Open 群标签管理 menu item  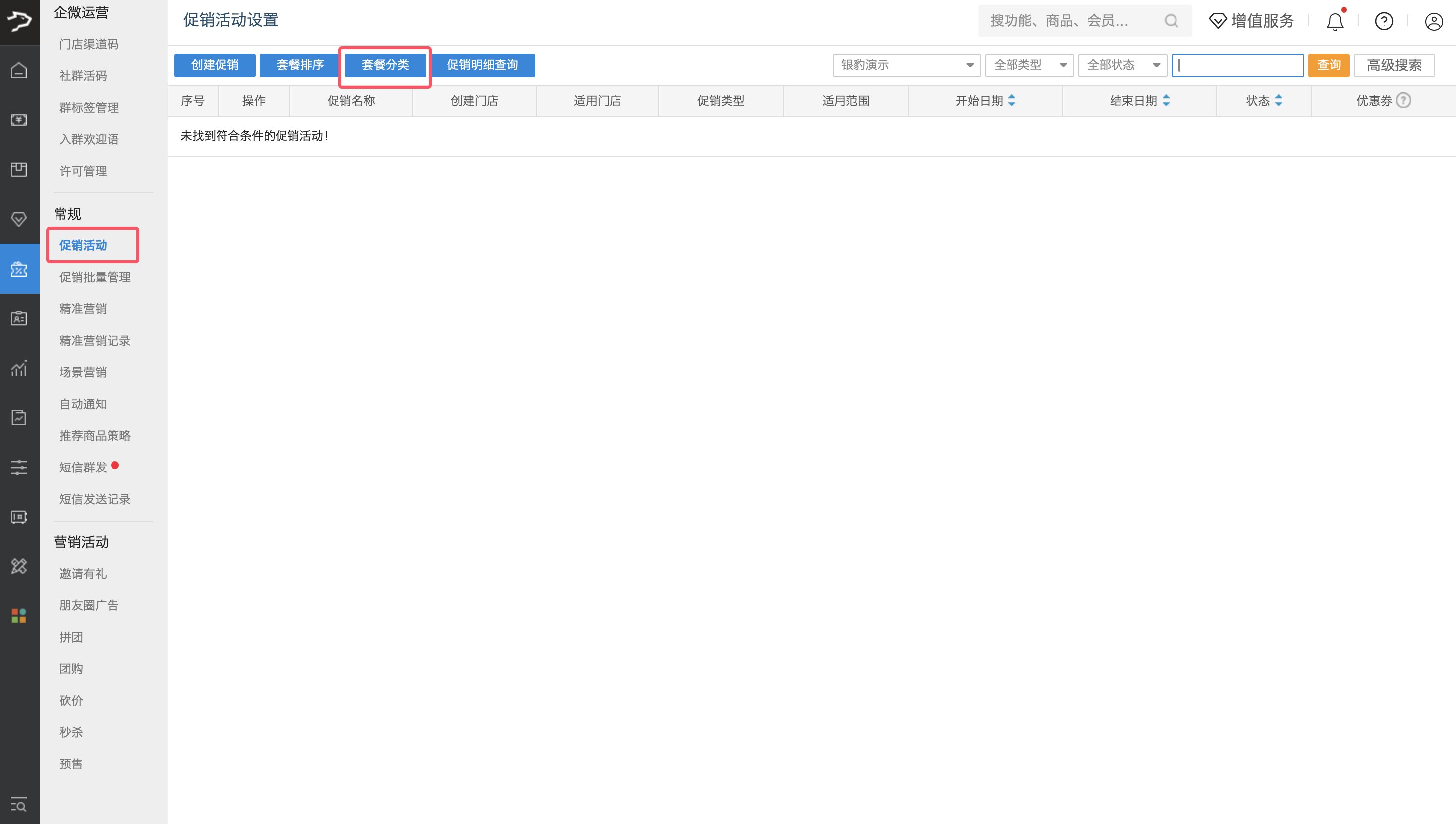click(x=89, y=108)
